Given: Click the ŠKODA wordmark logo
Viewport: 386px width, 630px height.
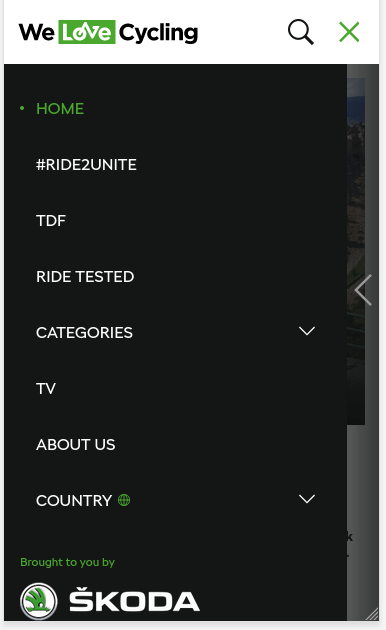Looking at the screenshot, I should 134,599.
